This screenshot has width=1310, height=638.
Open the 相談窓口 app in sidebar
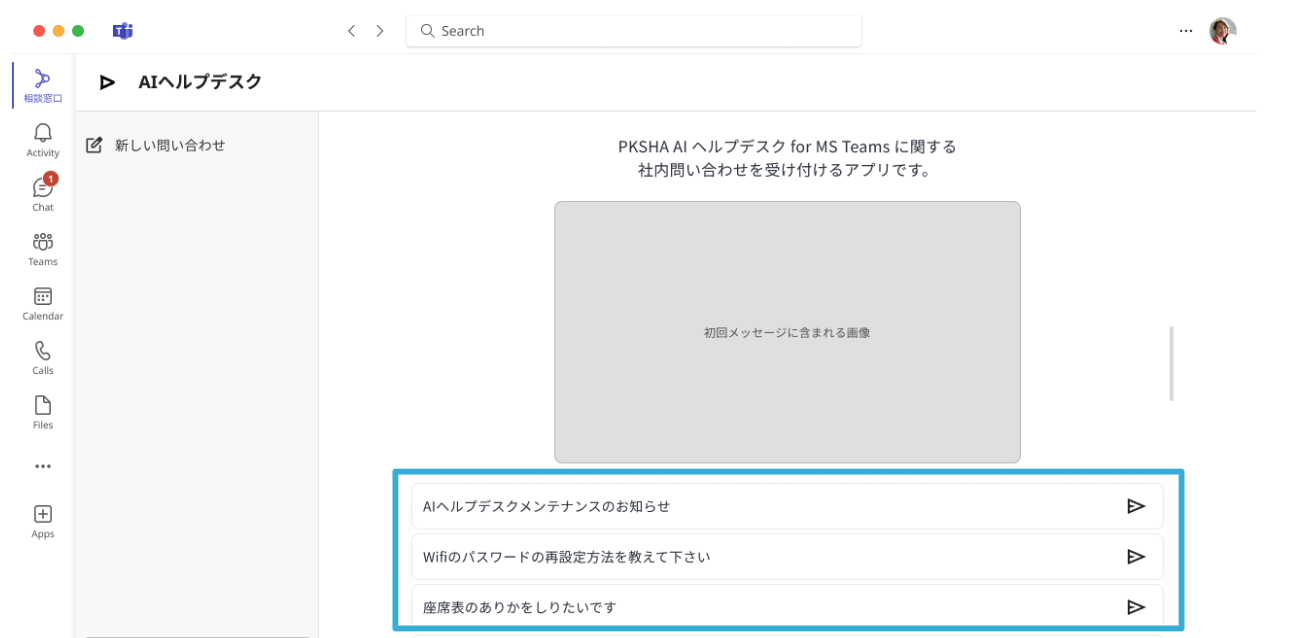coord(43,85)
